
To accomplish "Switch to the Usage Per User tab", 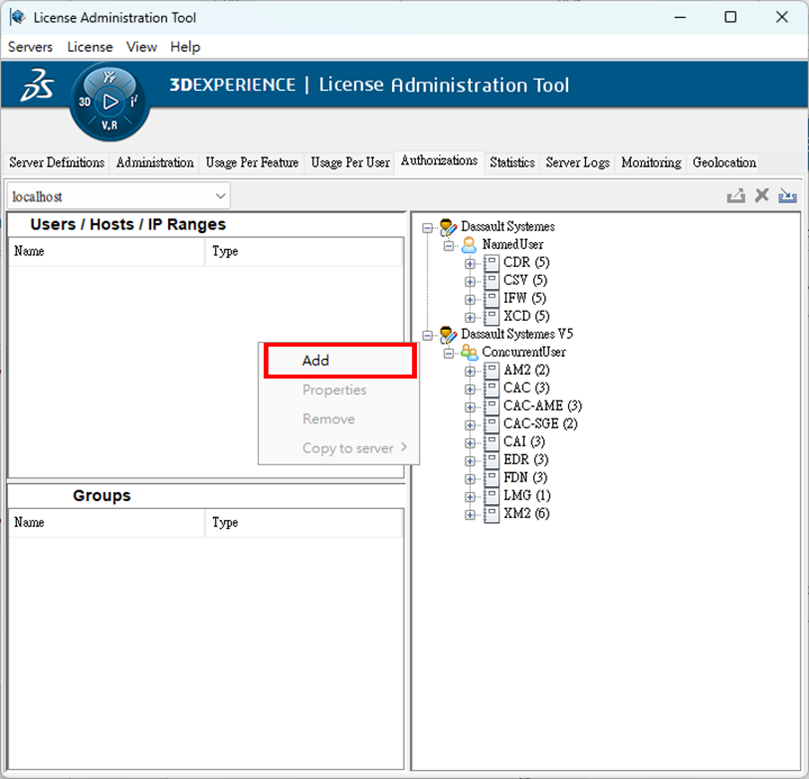I will point(350,163).
